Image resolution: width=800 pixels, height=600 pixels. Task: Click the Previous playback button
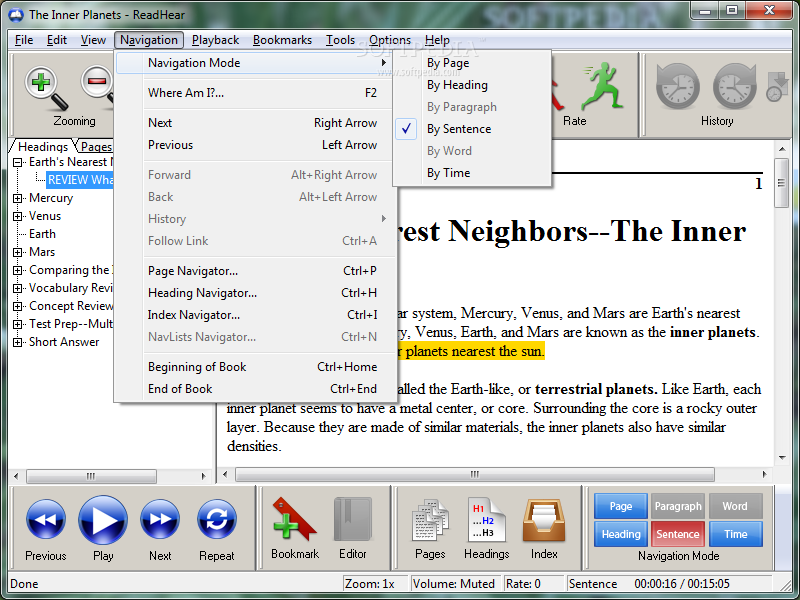[45, 519]
